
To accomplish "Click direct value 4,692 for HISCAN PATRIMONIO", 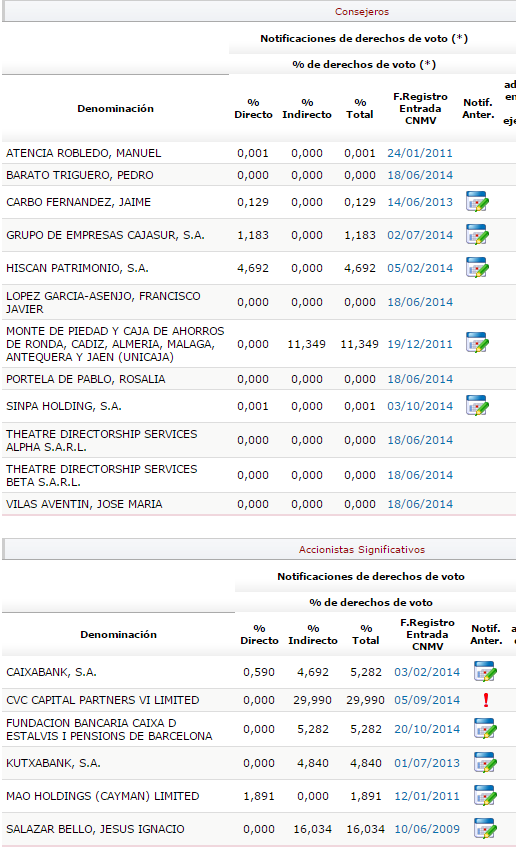I will [x=253, y=269].
